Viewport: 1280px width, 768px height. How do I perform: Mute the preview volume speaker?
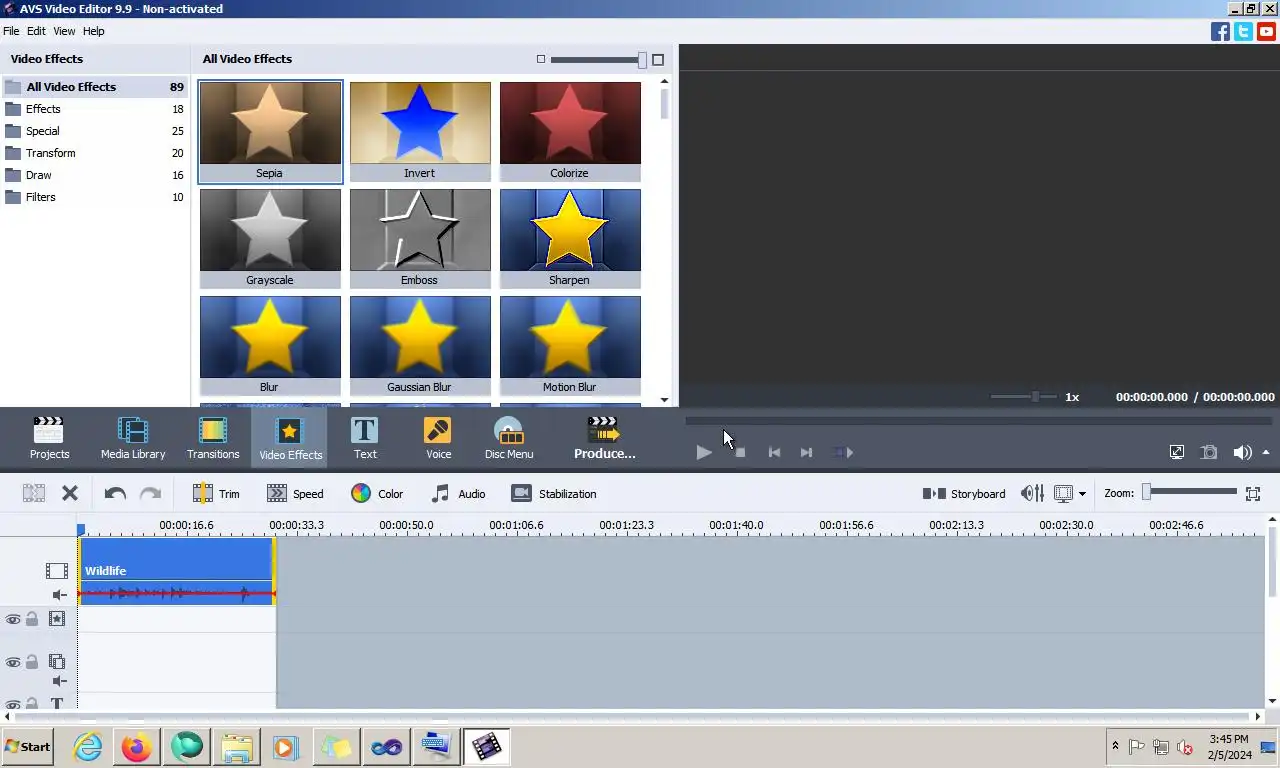1242,452
